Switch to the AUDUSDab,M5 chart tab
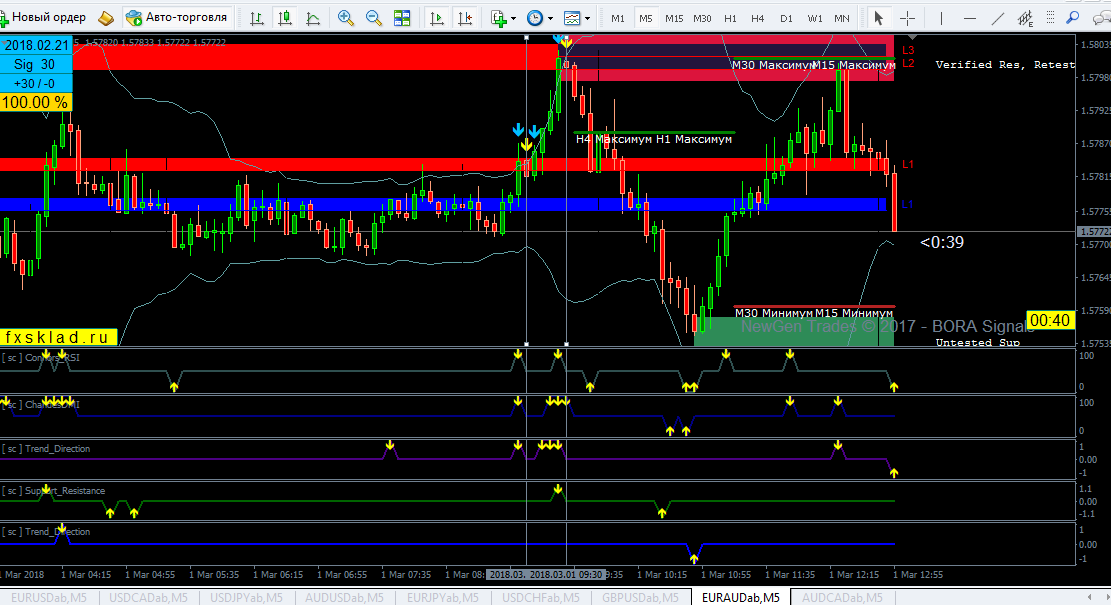The height and width of the screenshot is (605, 1111). [x=344, y=598]
